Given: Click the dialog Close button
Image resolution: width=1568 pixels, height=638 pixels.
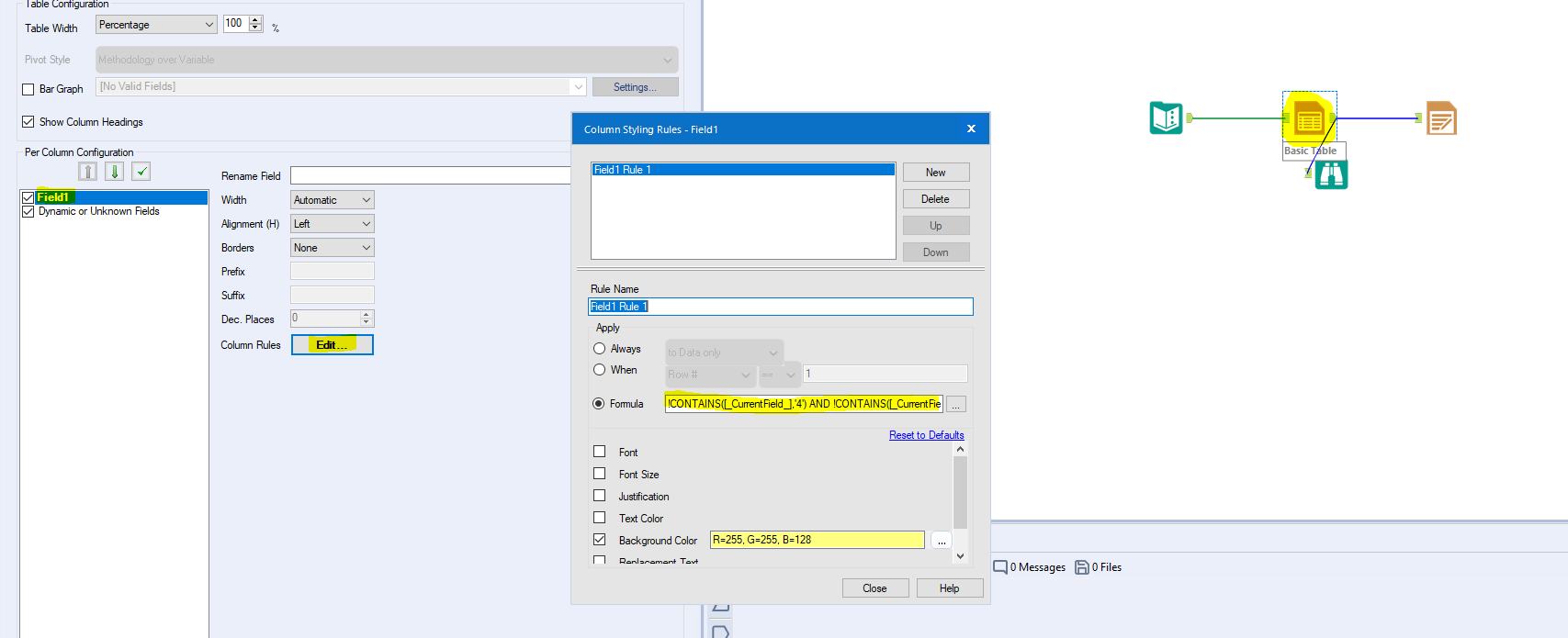Looking at the screenshot, I should click(x=875, y=588).
